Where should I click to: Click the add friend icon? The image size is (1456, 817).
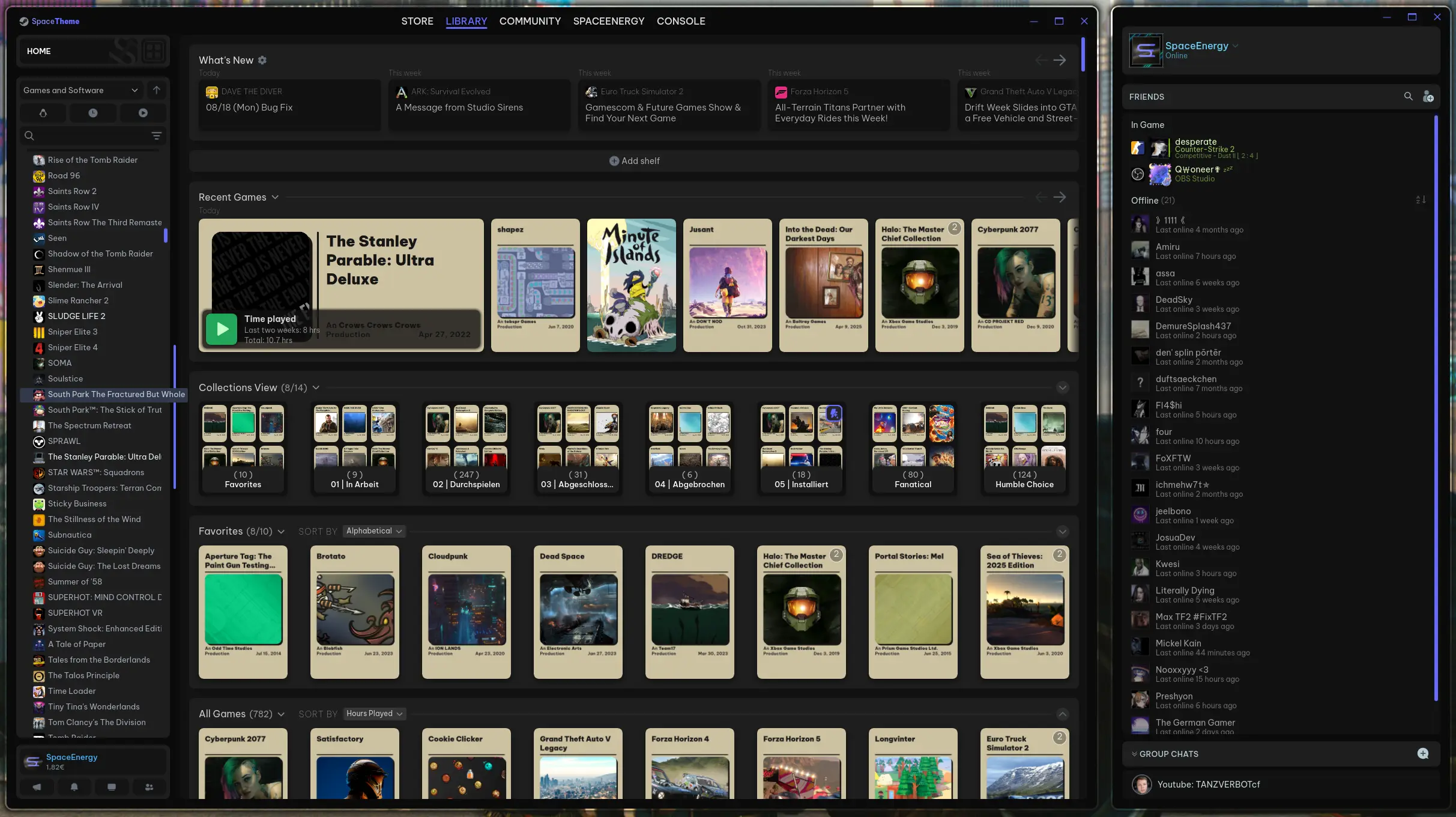click(x=1428, y=97)
